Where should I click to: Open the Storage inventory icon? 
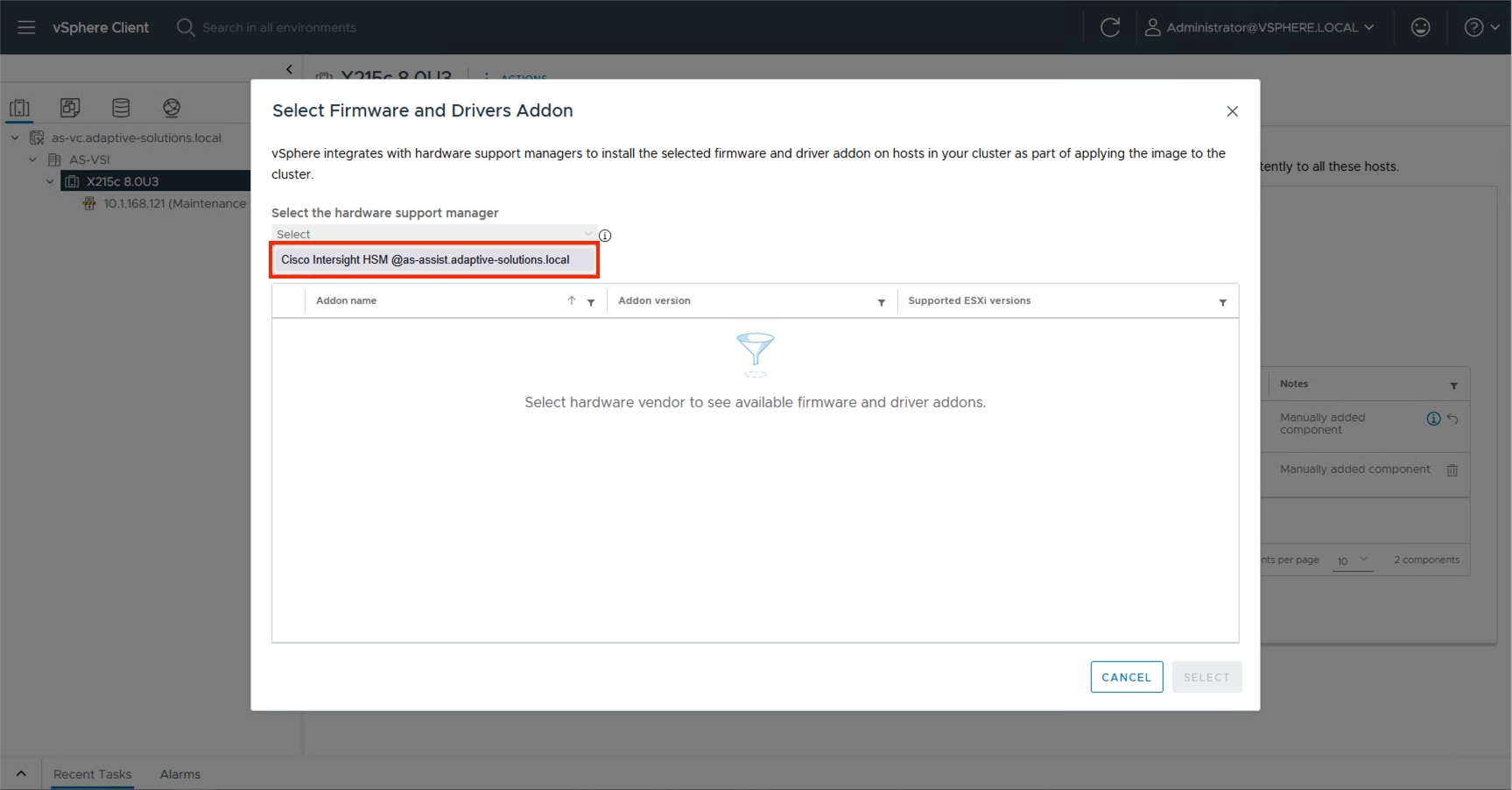tap(121, 107)
